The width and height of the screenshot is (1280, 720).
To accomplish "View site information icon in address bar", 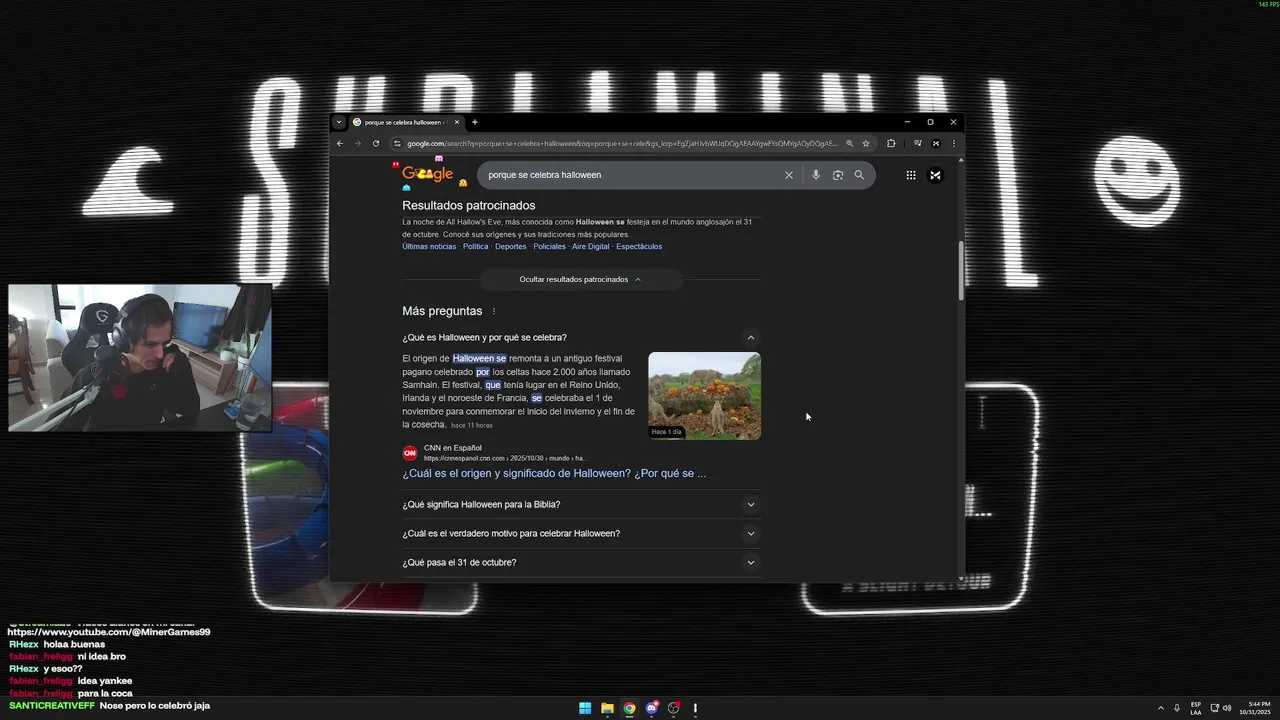I will pos(397,143).
